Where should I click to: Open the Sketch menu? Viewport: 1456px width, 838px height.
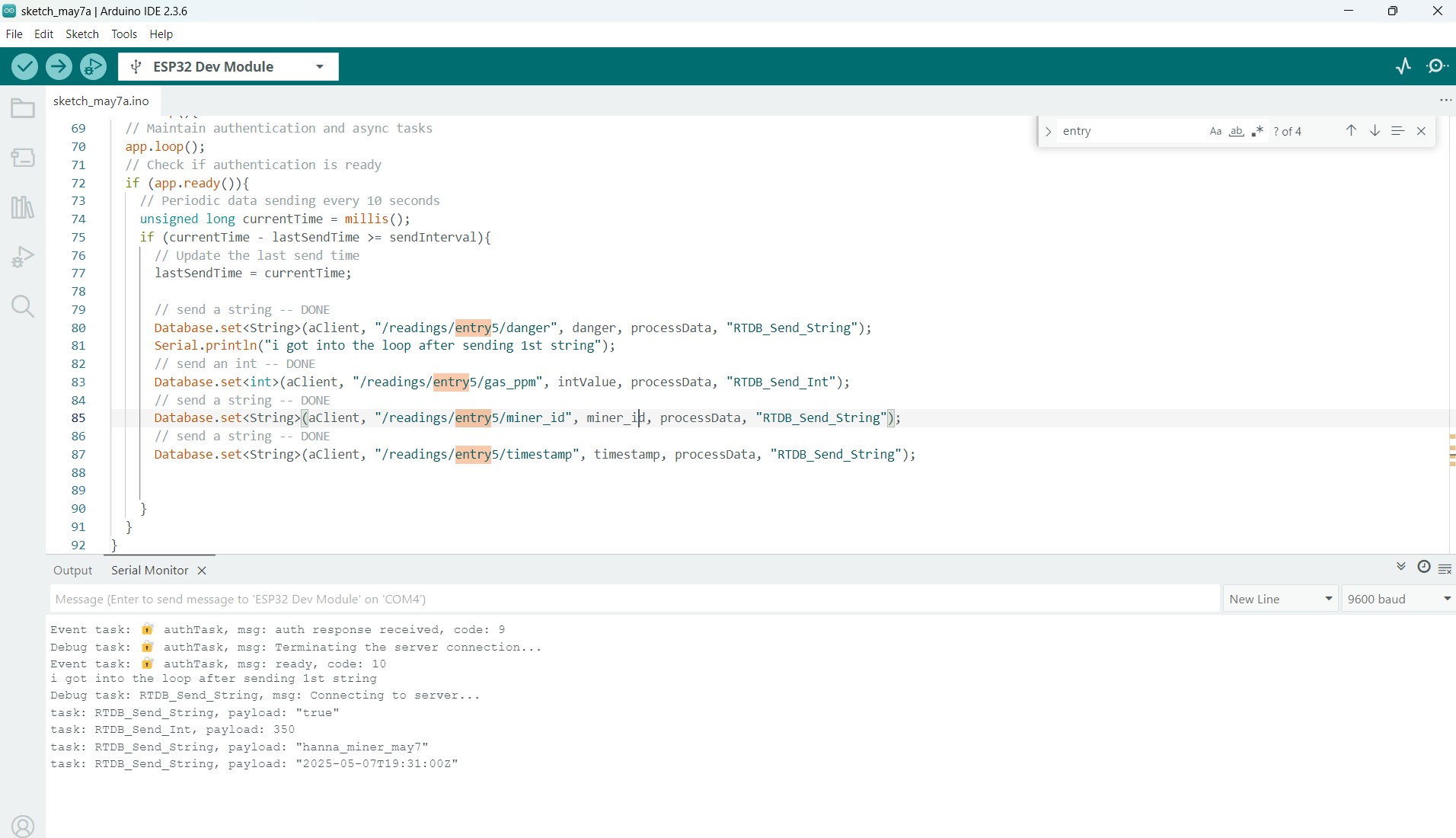(x=82, y=34)
